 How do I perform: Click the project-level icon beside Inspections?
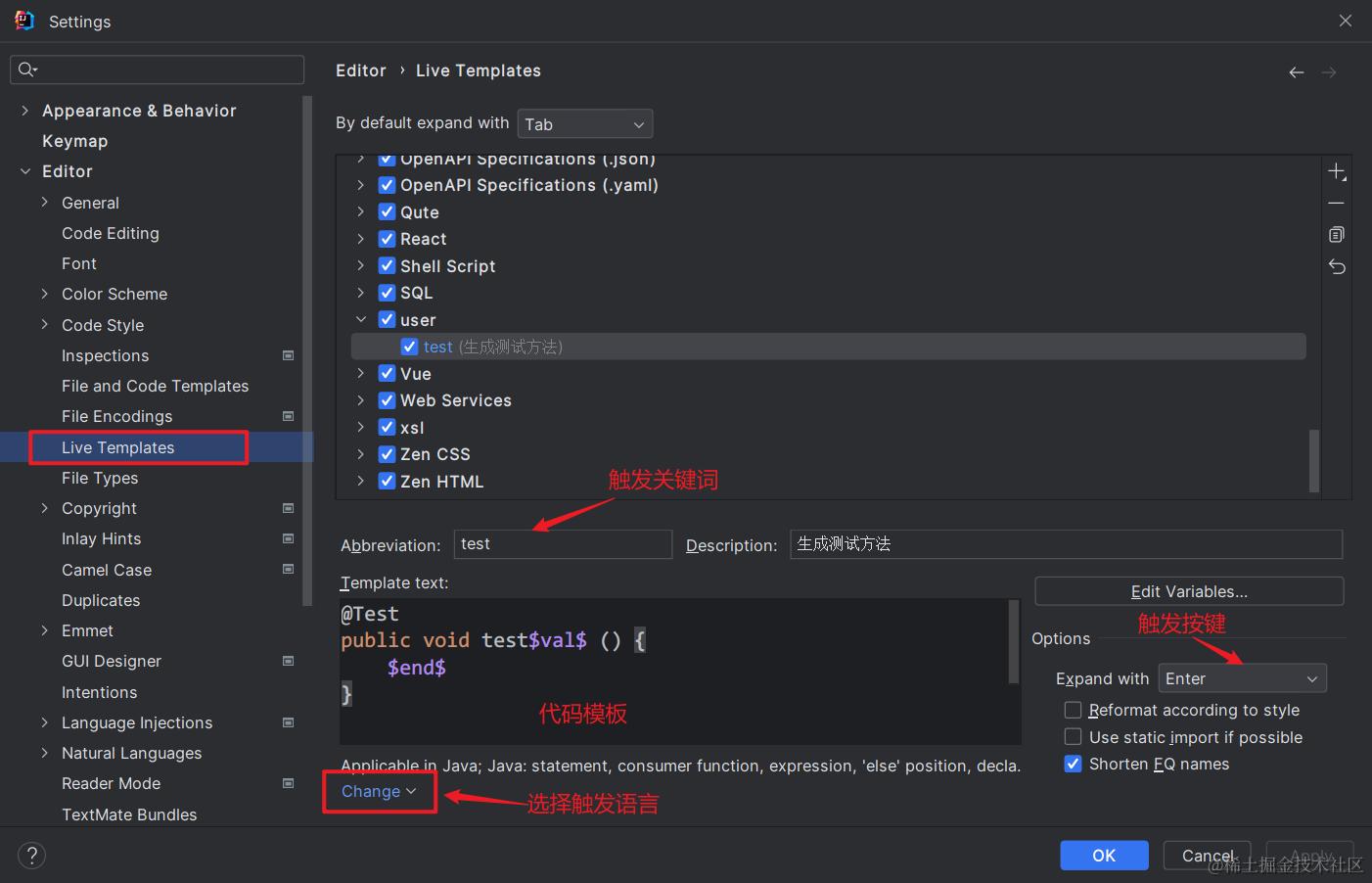[x=289, y=355]
